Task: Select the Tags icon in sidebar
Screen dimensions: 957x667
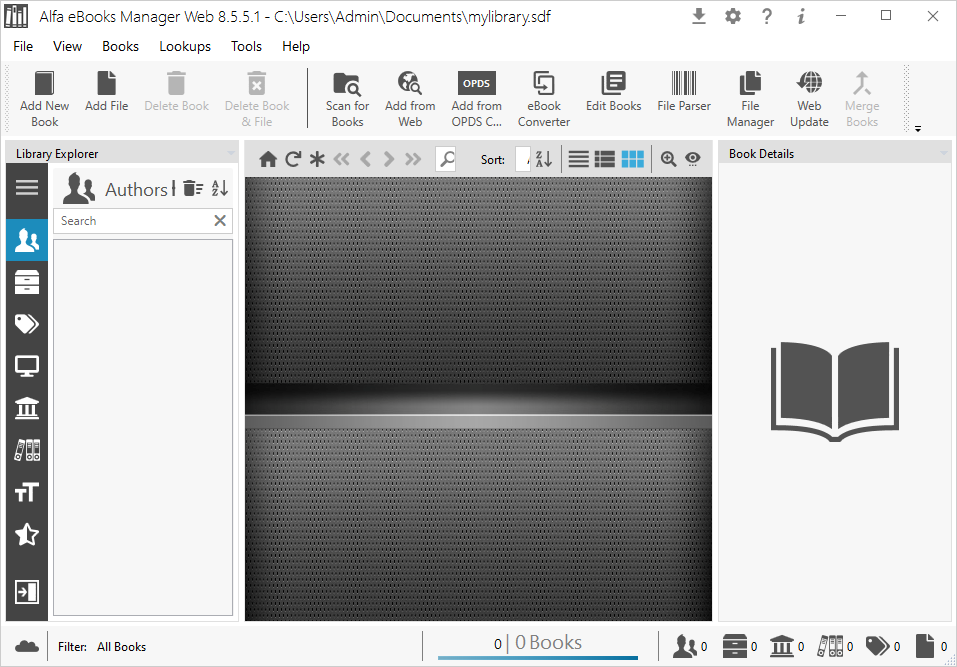Action: click(x=27, y=324)
